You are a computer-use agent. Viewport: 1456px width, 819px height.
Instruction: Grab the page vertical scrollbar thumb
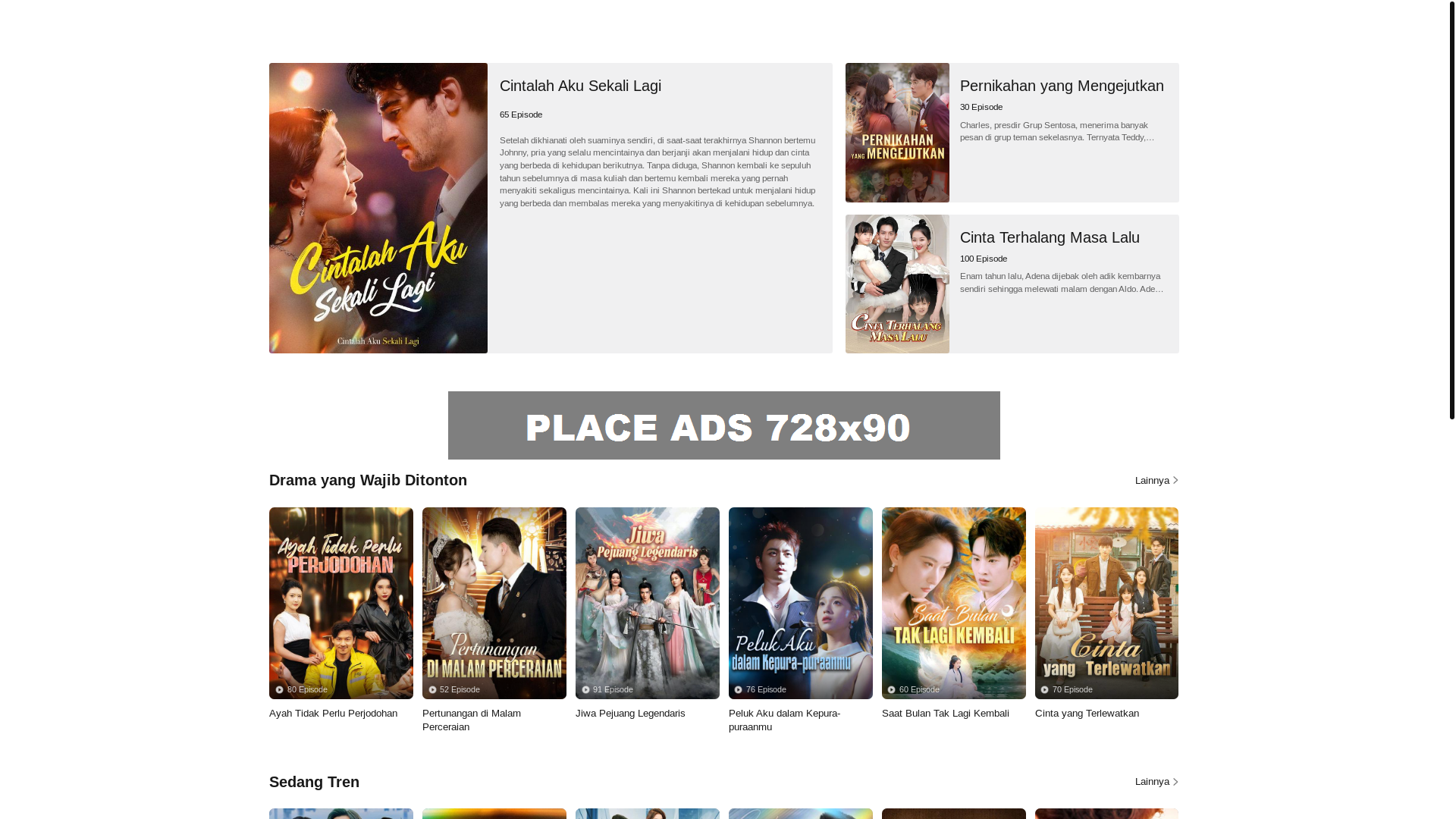click(x=1451, y=209)
